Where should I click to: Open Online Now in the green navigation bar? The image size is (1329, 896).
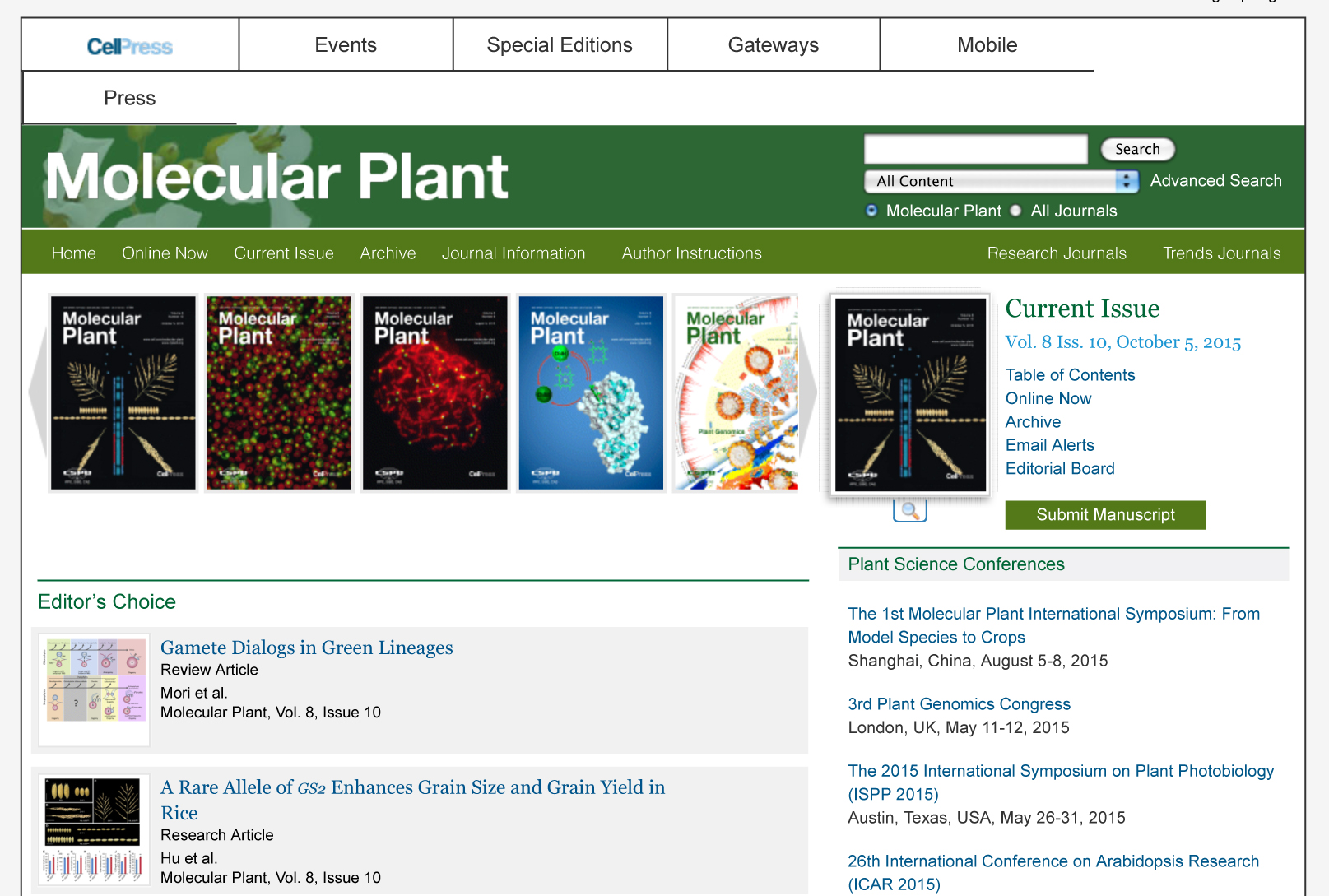click(x=165, y=253)
